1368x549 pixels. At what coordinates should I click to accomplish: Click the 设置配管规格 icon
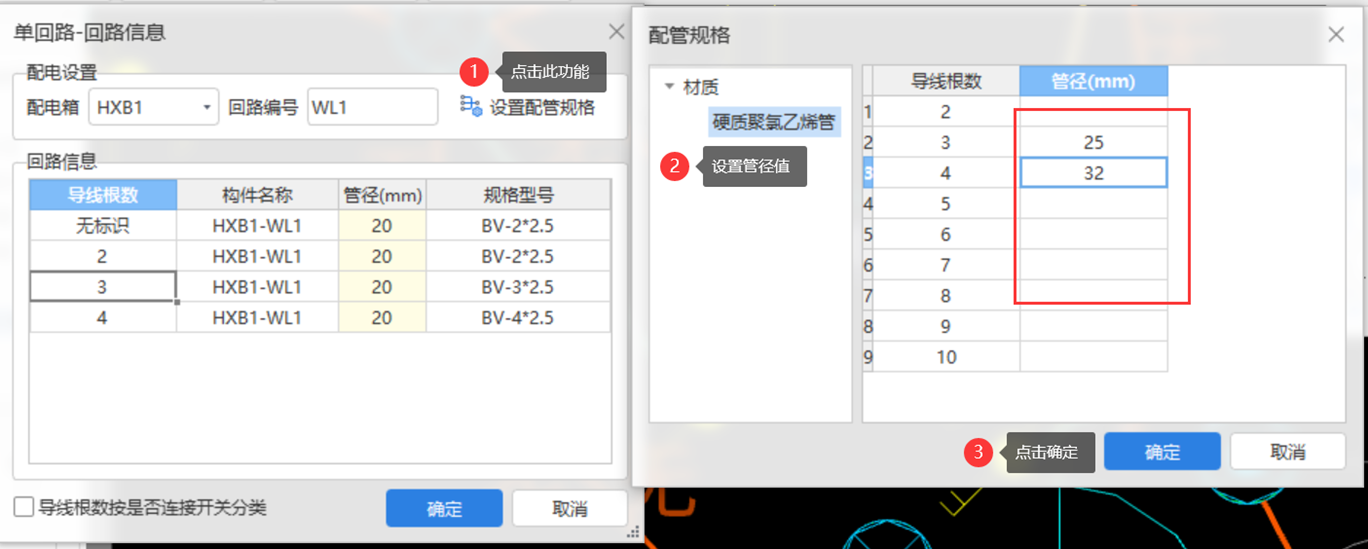[471, 106]
